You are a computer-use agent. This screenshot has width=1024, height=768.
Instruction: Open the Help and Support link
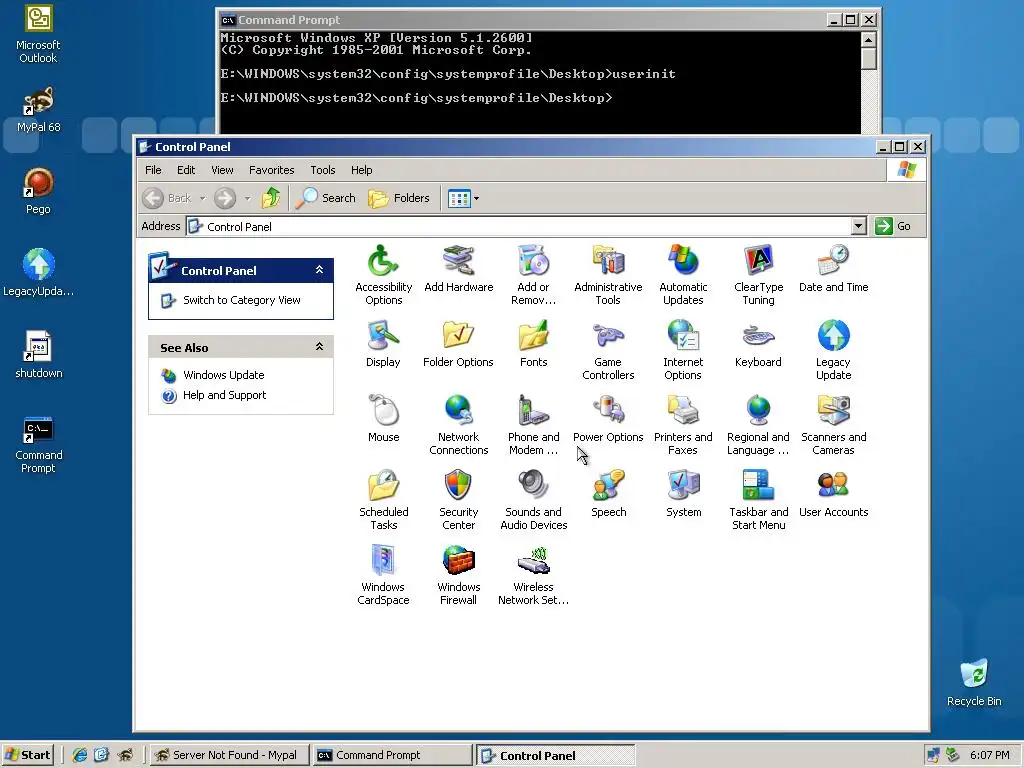(225, 395)
